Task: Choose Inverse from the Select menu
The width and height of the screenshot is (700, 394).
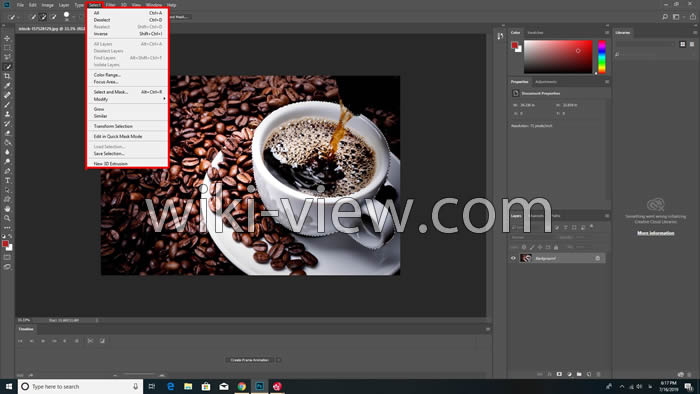Action: 127,34
